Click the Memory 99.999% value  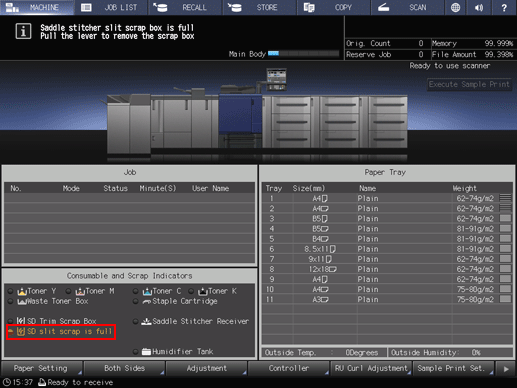coord(499,43)
